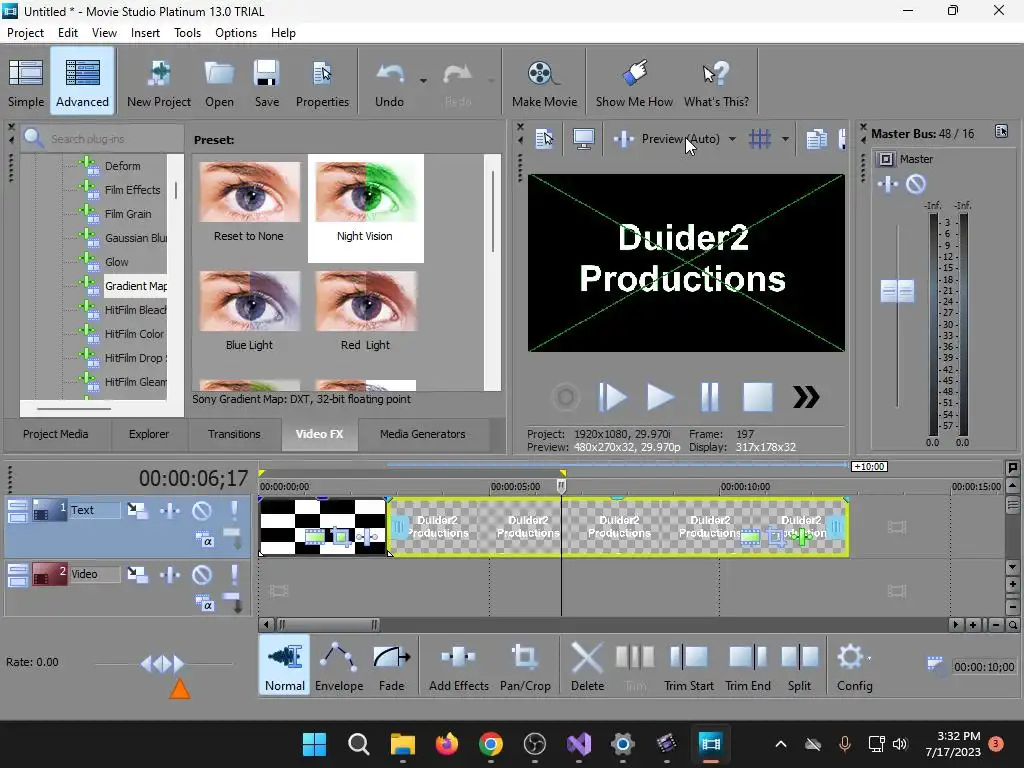Expand compositing mode on Text track
Viewport: 1024px width, 768px height.
(204, 540)
